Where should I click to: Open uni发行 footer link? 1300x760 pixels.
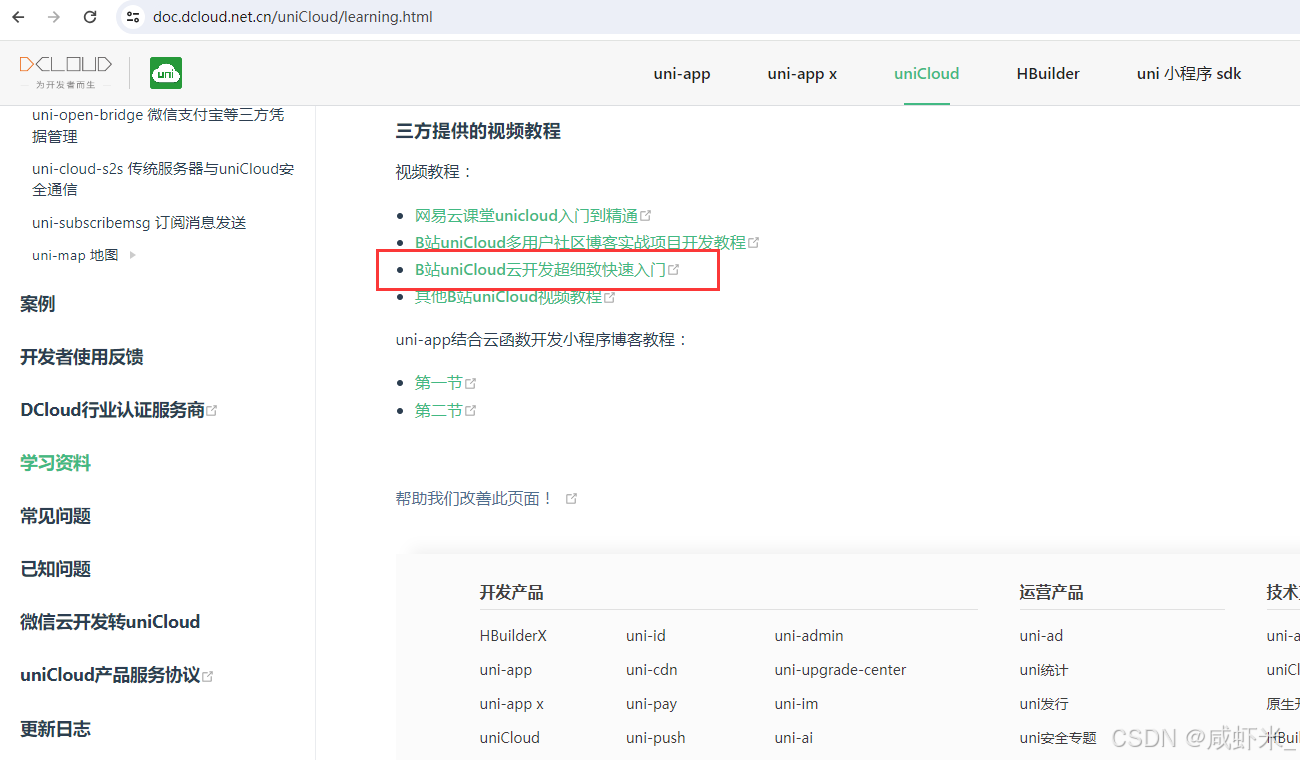[1044, 704]
